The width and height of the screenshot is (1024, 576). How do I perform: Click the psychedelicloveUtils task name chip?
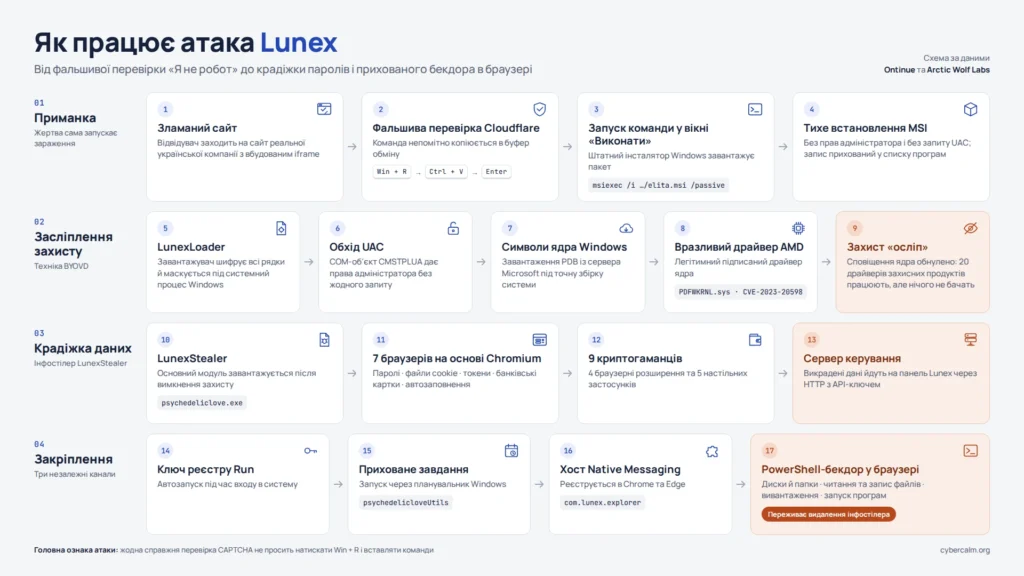pyautogui.click(x=406, y=503)
